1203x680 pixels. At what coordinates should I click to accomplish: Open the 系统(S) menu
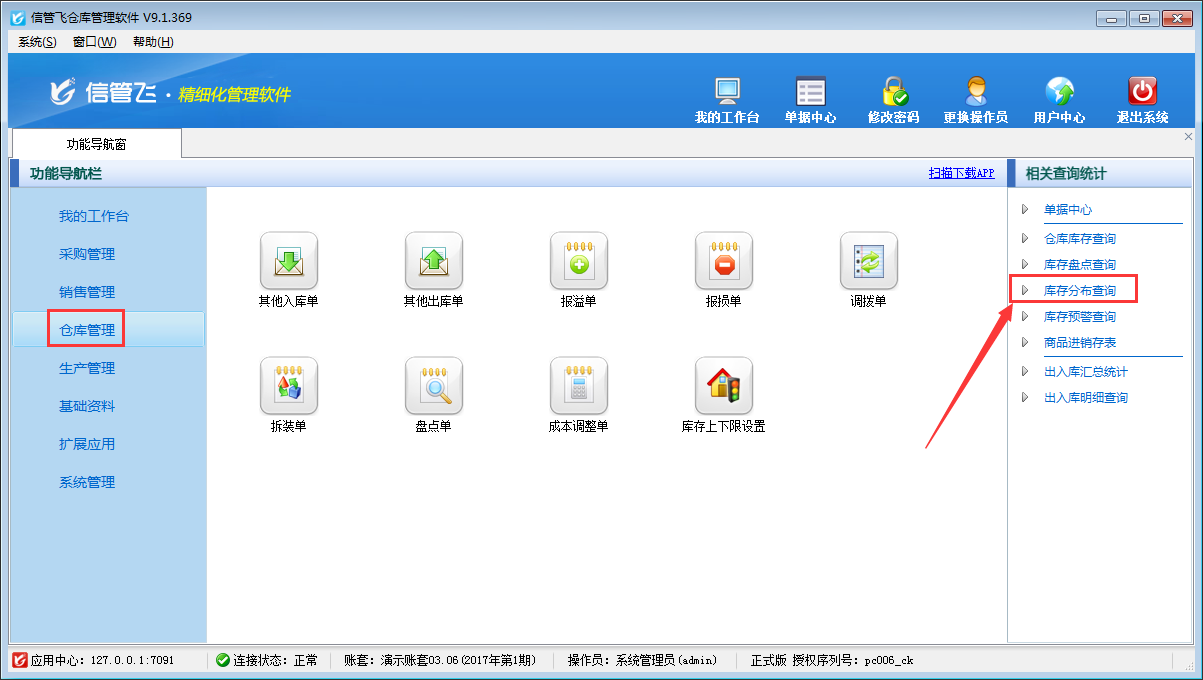coord(37,42)
